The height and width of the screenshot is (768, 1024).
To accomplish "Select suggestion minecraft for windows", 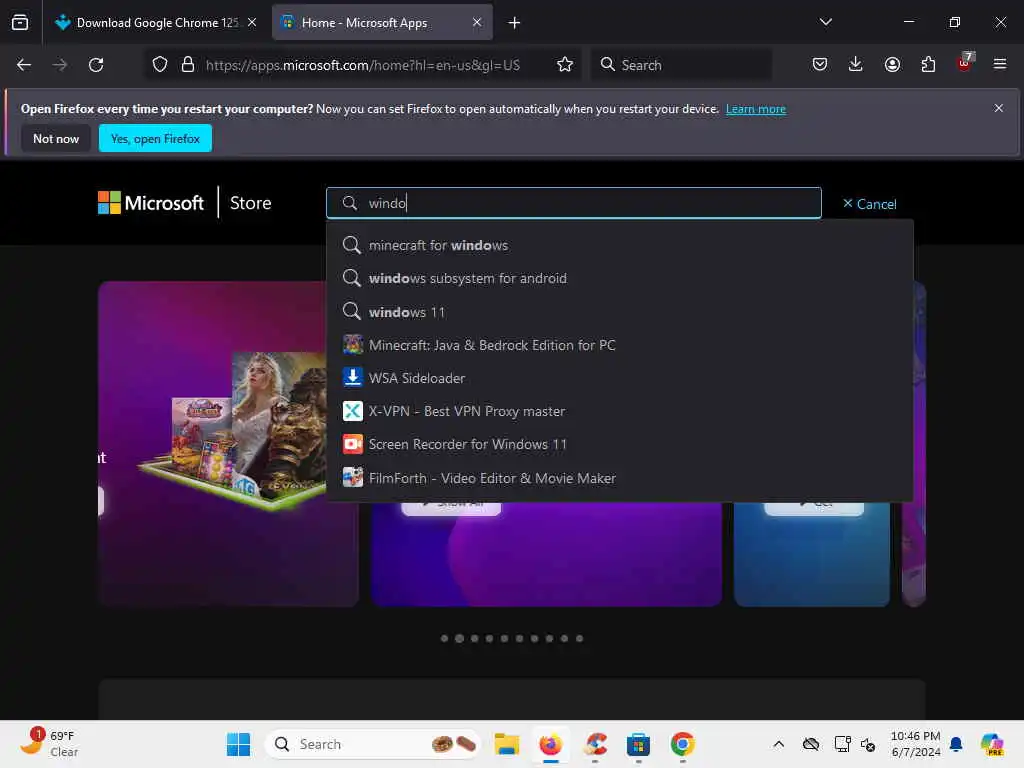I will pyautogui.click(x=620, y=246).
